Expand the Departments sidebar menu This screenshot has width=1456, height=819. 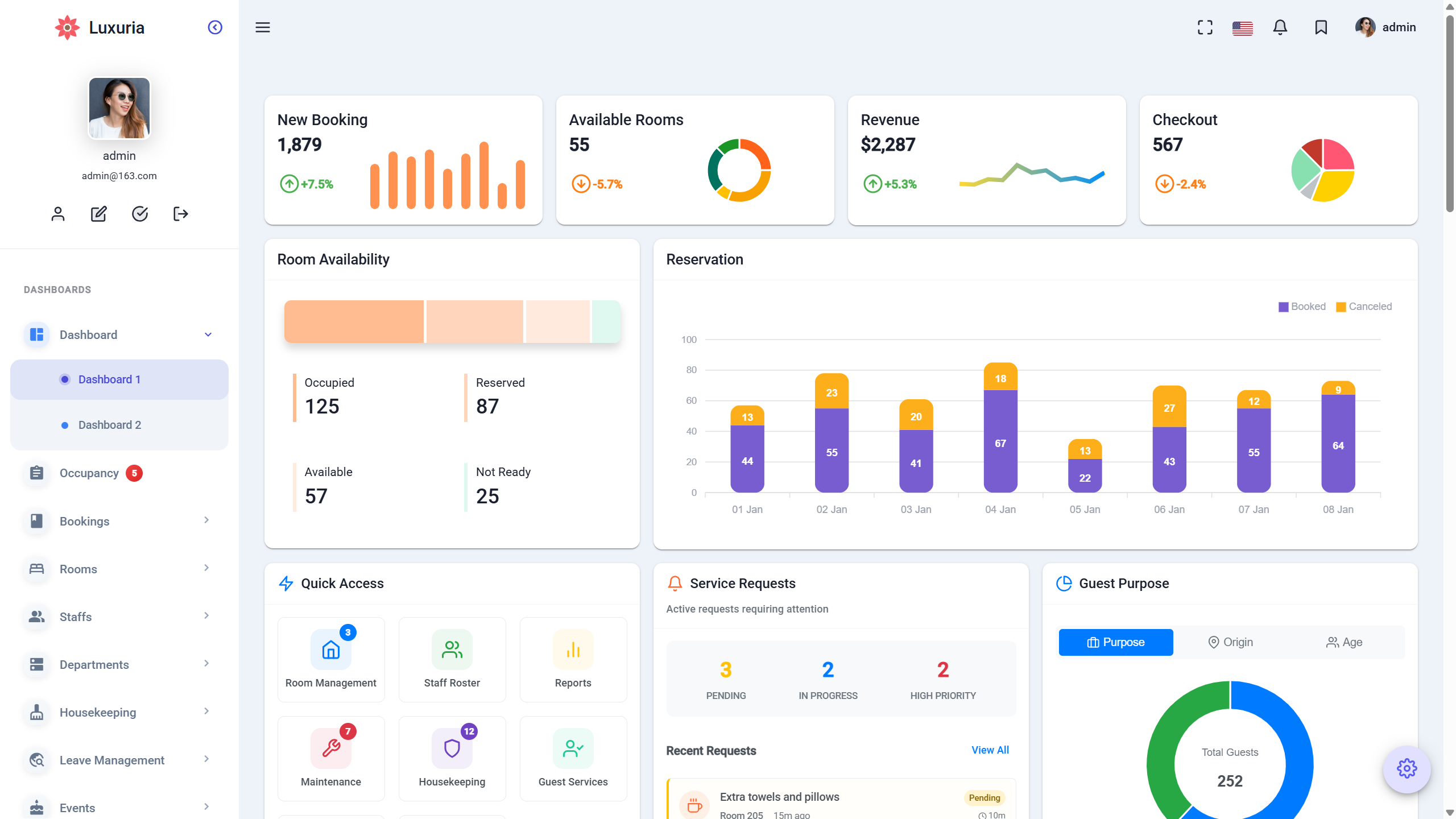pos(119,664)
